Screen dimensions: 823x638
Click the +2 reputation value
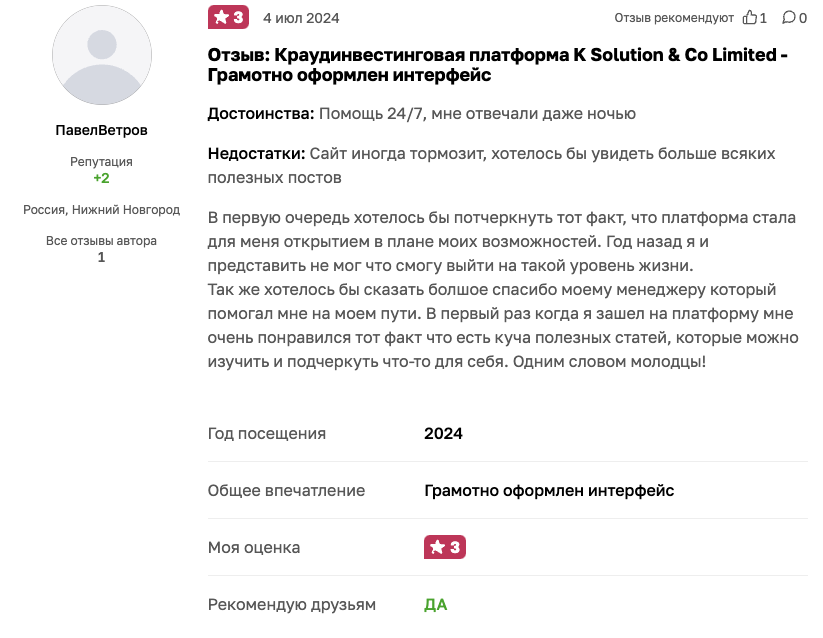click(x=101, y=178)
